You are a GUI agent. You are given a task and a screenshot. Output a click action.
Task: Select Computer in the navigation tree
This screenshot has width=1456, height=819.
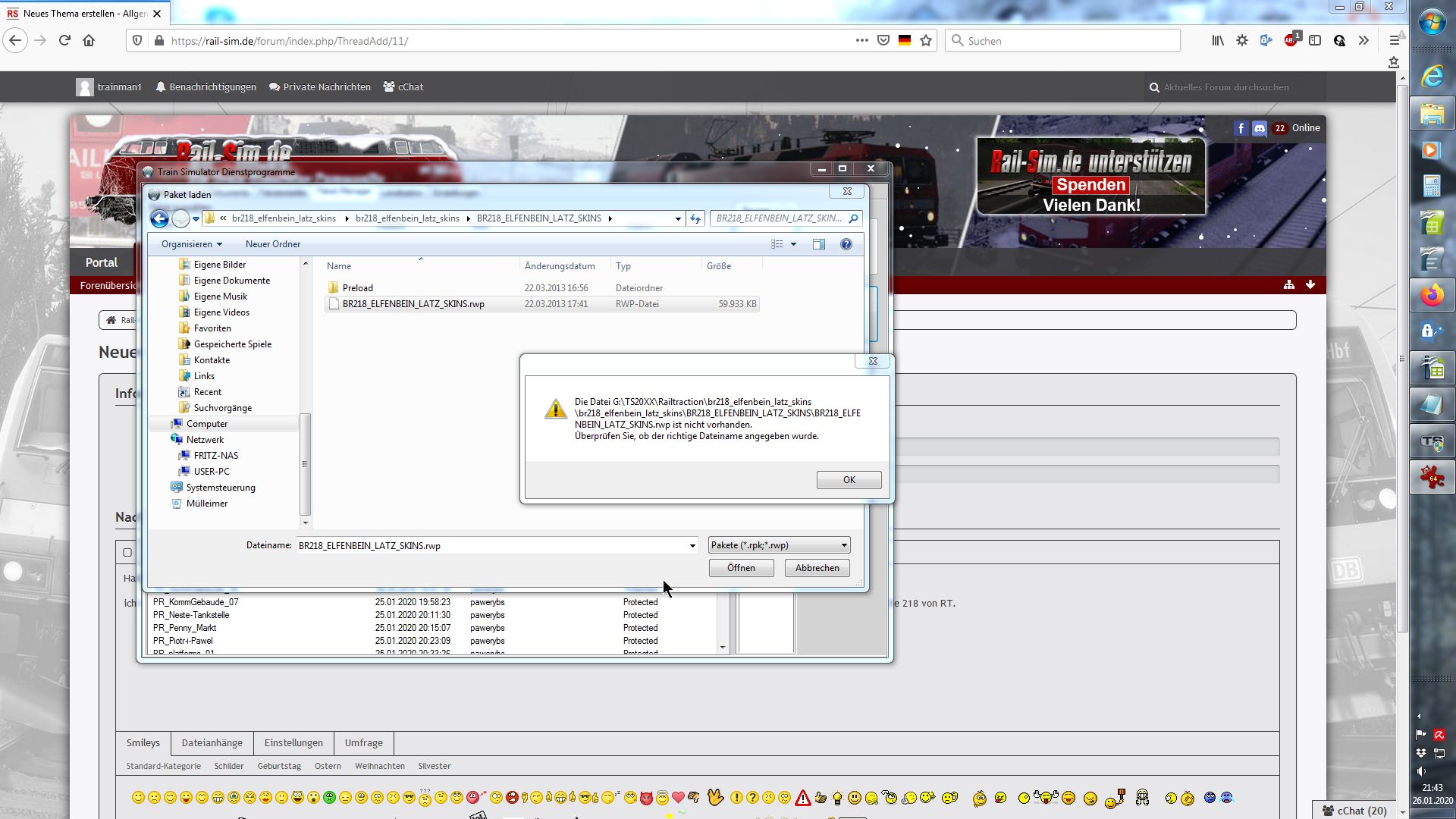pyautogui.click(x=206, y=424)
